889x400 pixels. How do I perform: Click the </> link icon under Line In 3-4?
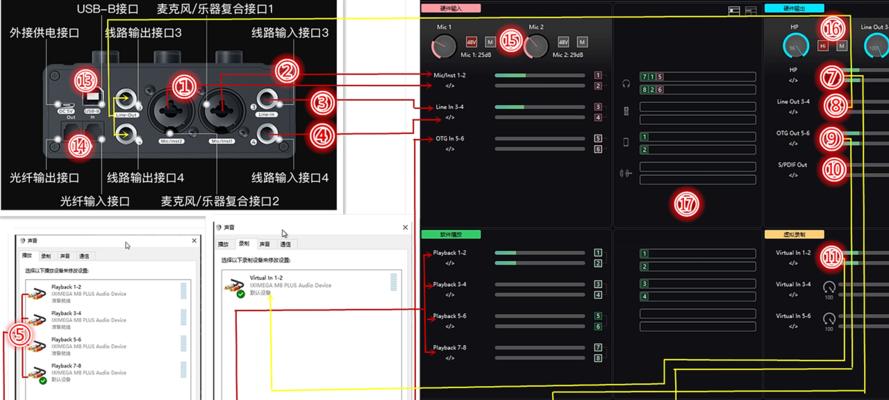tap(450, 117)
